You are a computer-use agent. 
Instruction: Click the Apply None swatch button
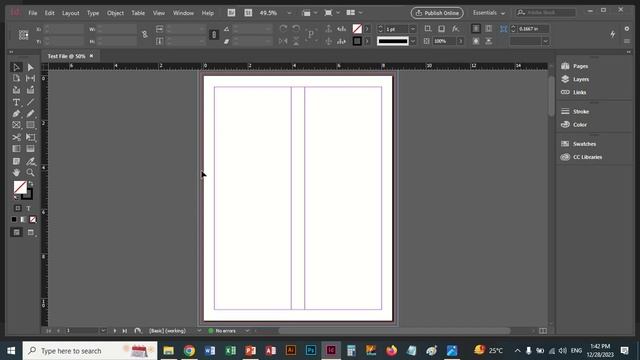coord(33,220)
